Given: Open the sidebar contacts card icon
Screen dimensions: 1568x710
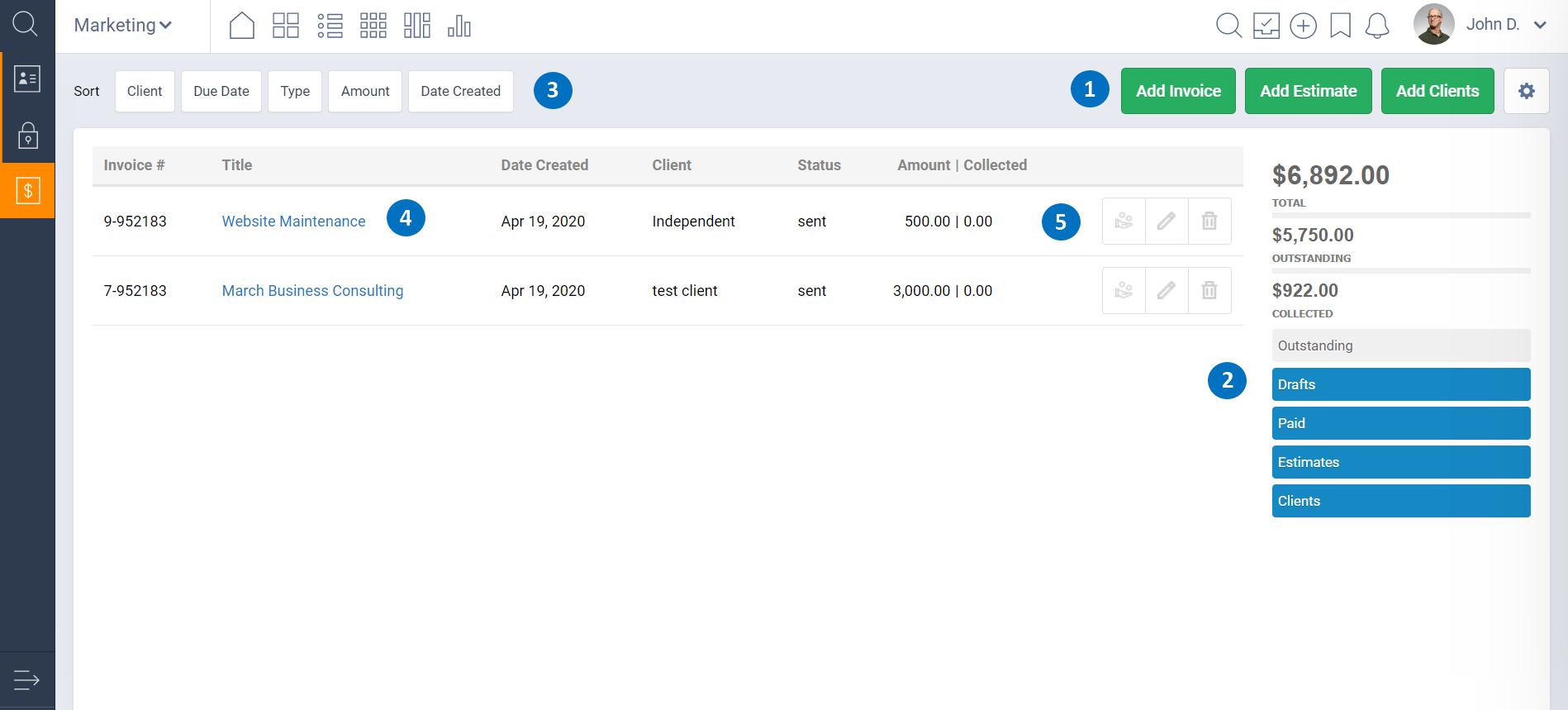Looking at the screenshot, I should pos(28,79).
